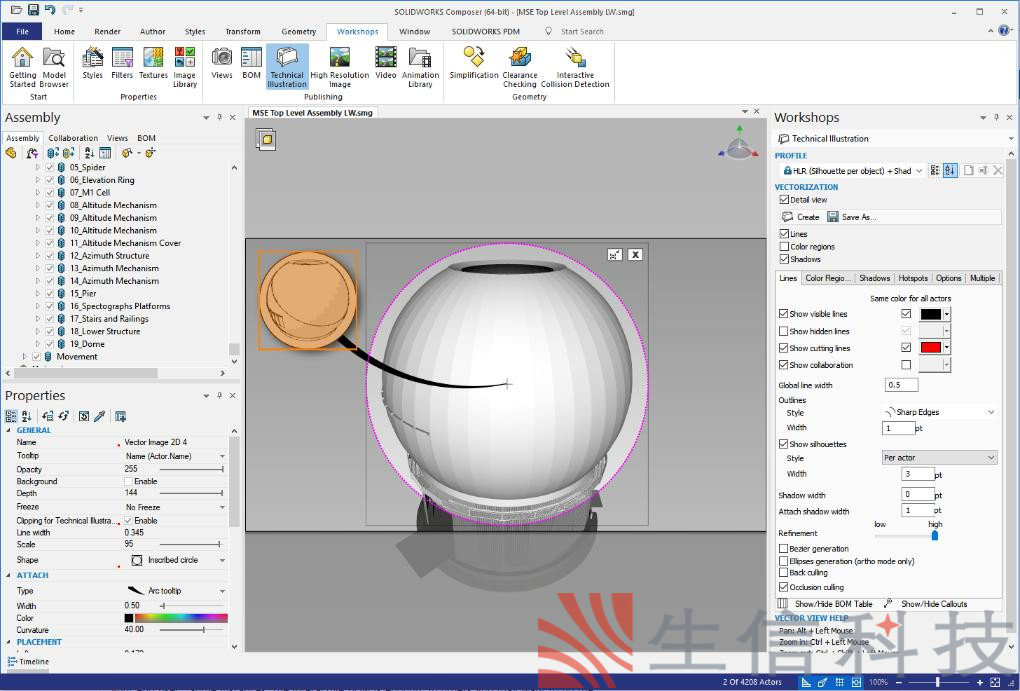
Task: Click the camera view mode icon in the viewport corner
Action: [265, 139]
